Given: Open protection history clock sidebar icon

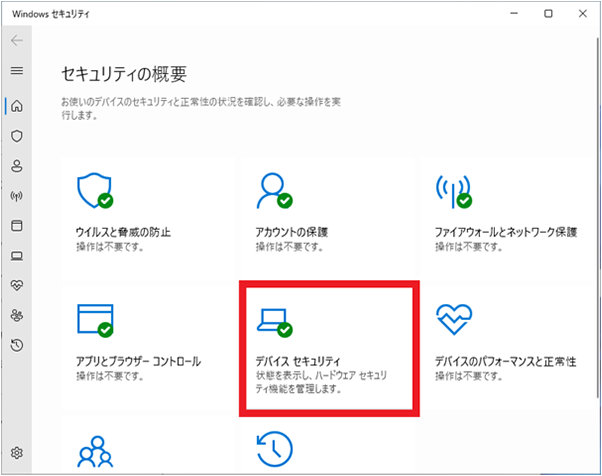Looking at the screenshot, I should point(17,345).
